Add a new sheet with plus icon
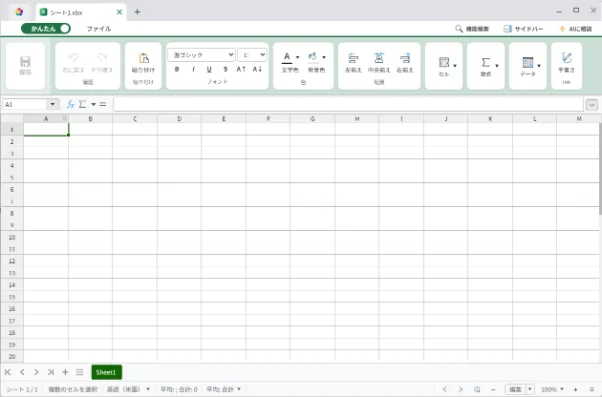The width and height of the screenshot is (602, 397). (x=65, y=372)
